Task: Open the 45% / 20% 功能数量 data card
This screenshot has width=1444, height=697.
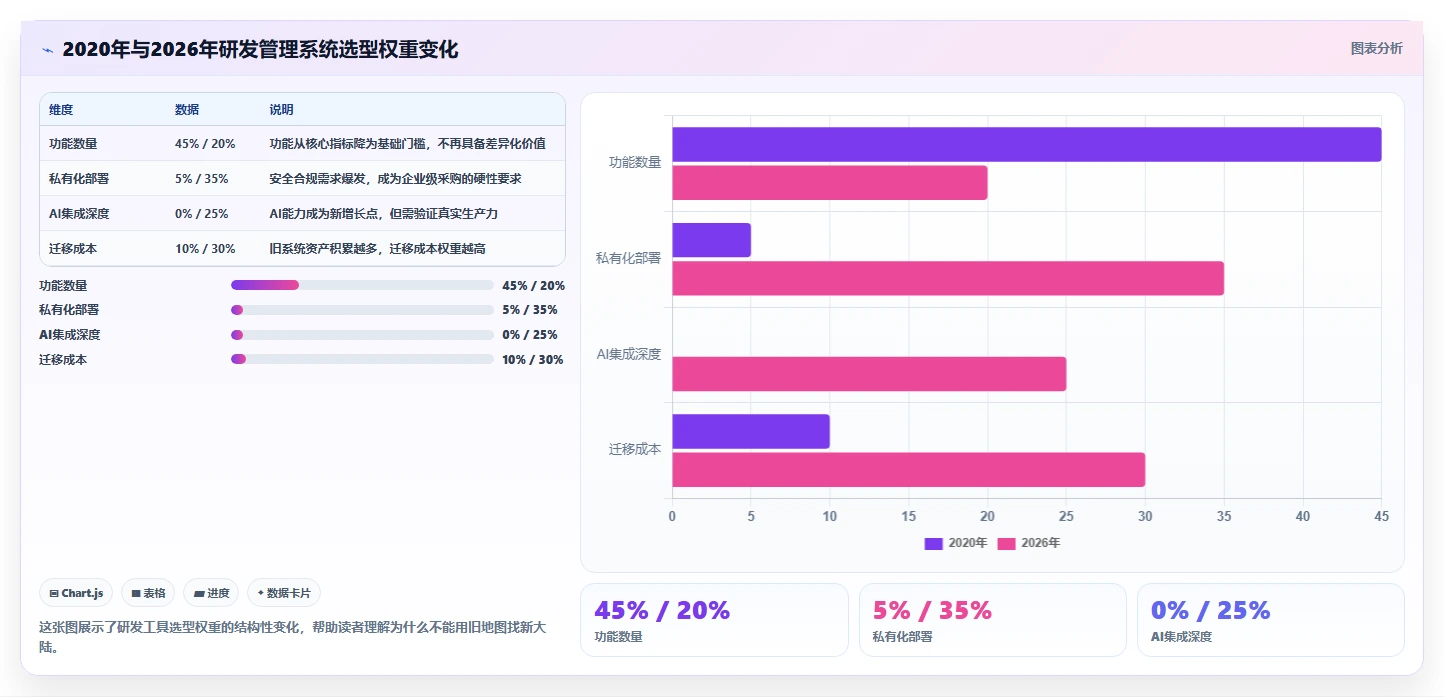Action: [x=714, y=620]
